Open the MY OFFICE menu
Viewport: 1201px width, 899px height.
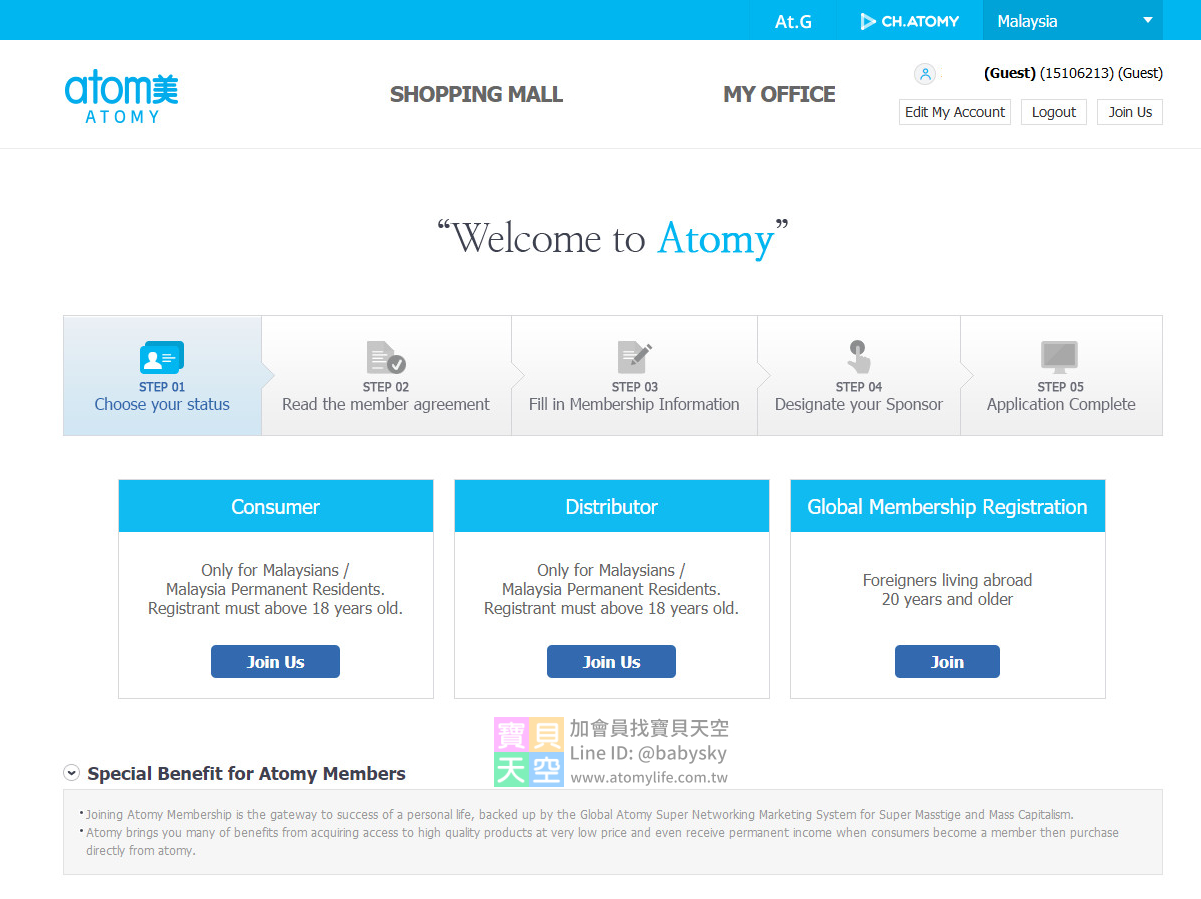pos(779,94)
